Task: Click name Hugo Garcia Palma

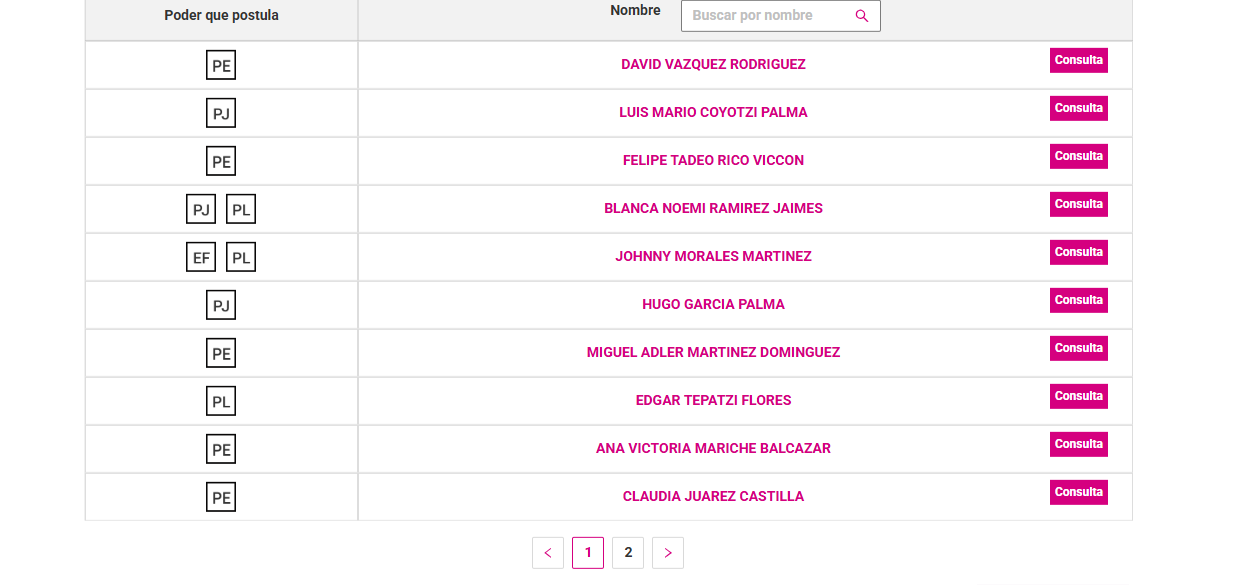Action: click(713, 304)
